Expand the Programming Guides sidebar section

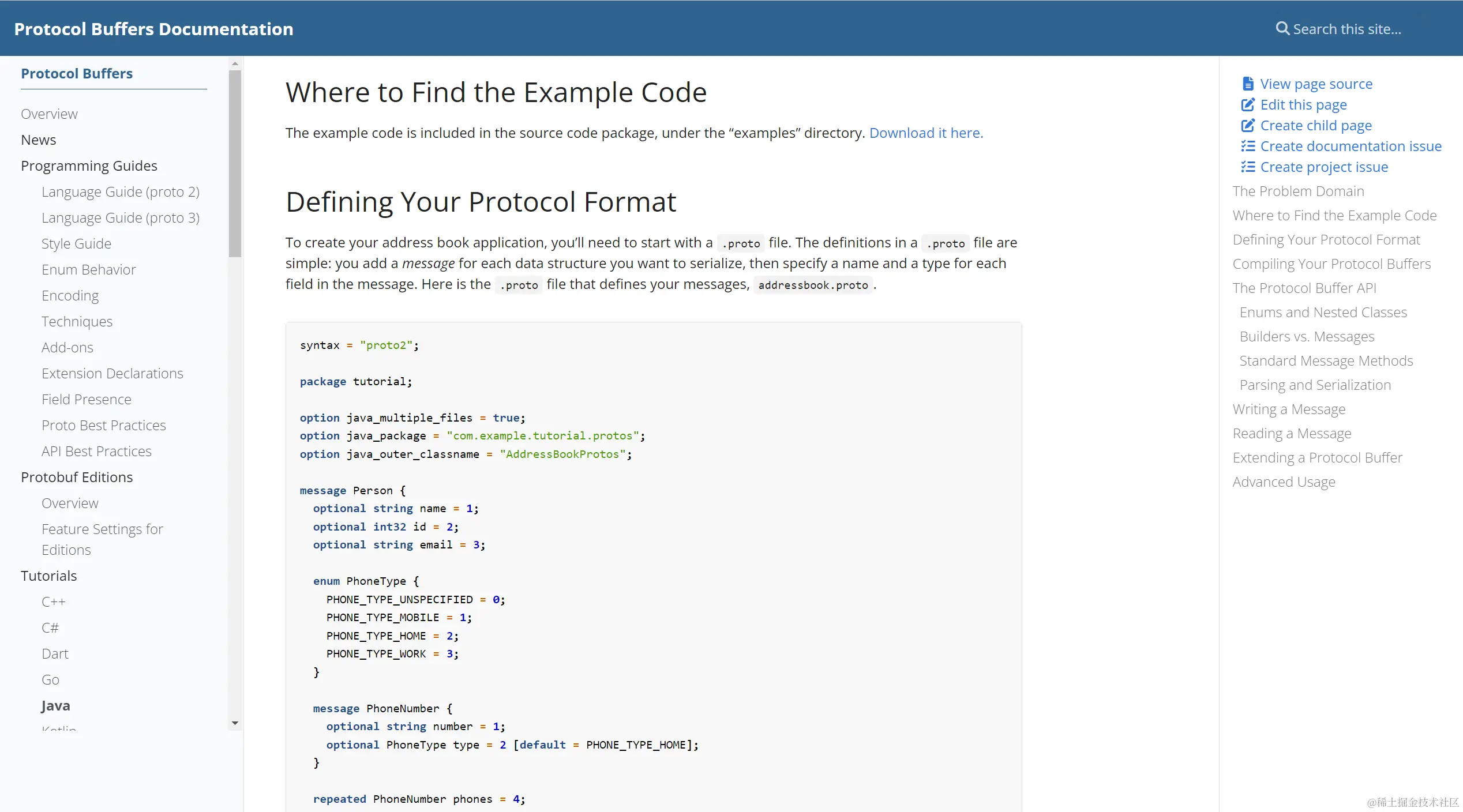click(89, 166)
